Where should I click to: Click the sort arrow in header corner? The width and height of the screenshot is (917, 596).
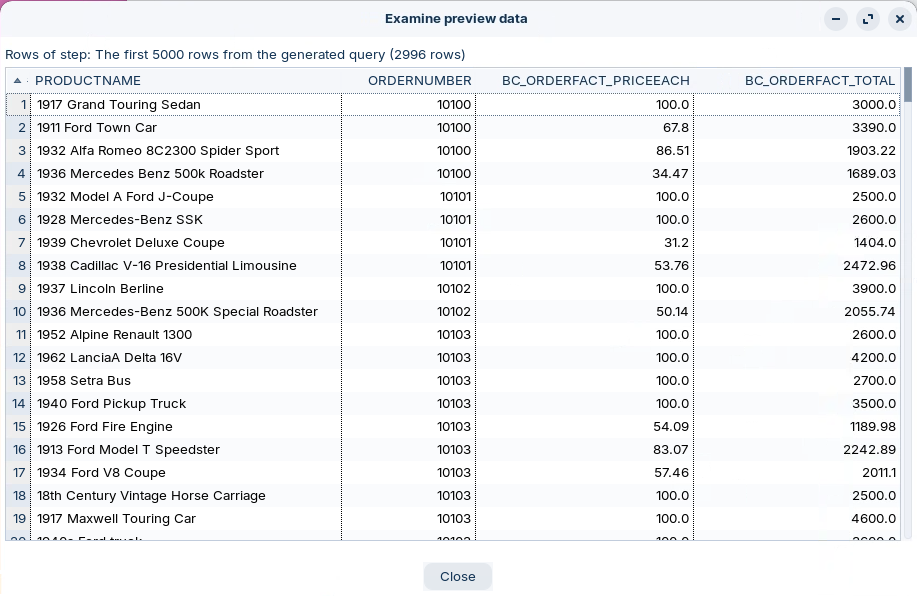coord(17,81)
